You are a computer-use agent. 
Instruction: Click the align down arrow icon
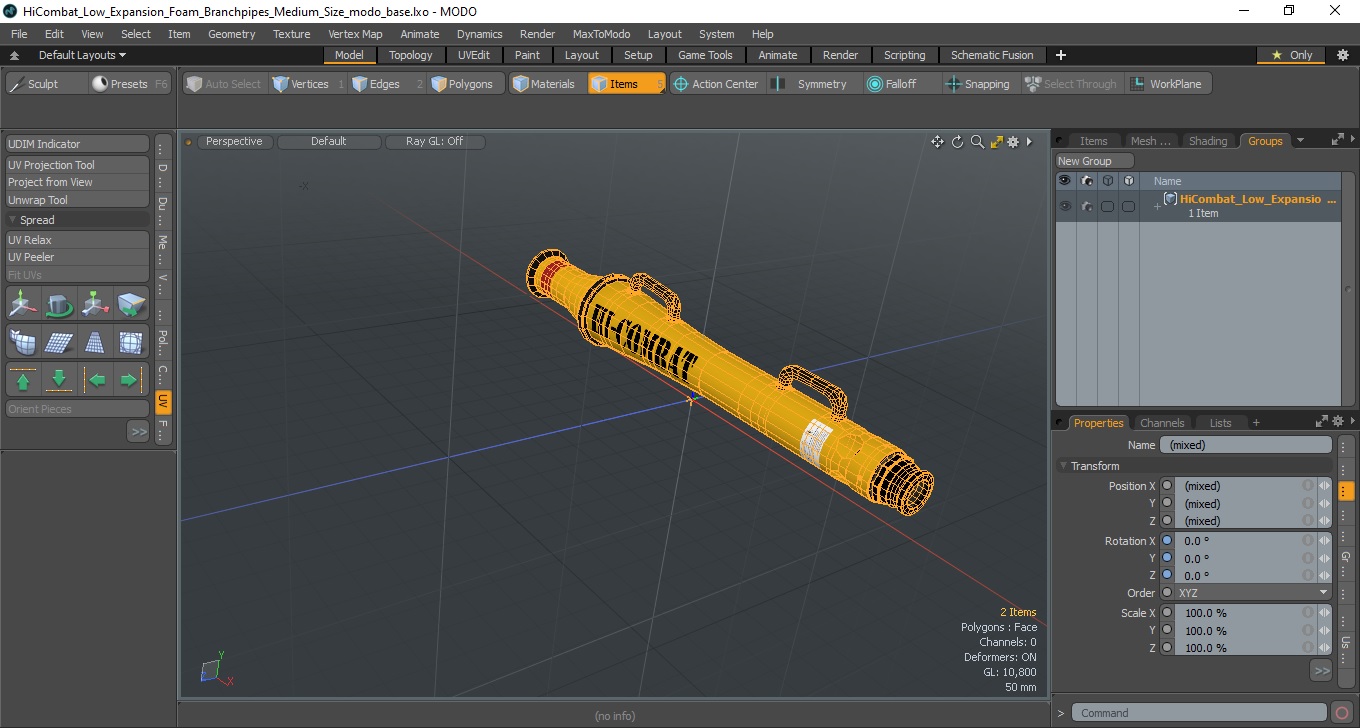[60, 380]
